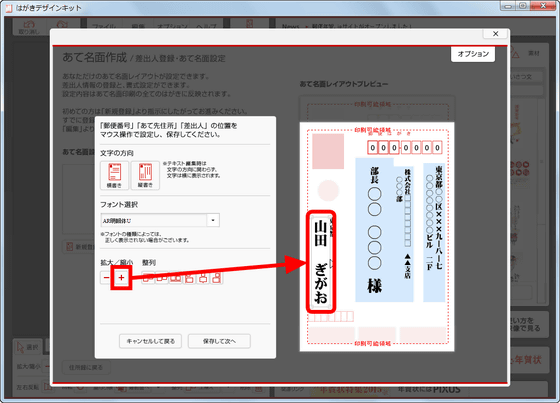Select the 山田 ぎがお sender name box
Screen dimensions: 560x403
click(321, 262)
